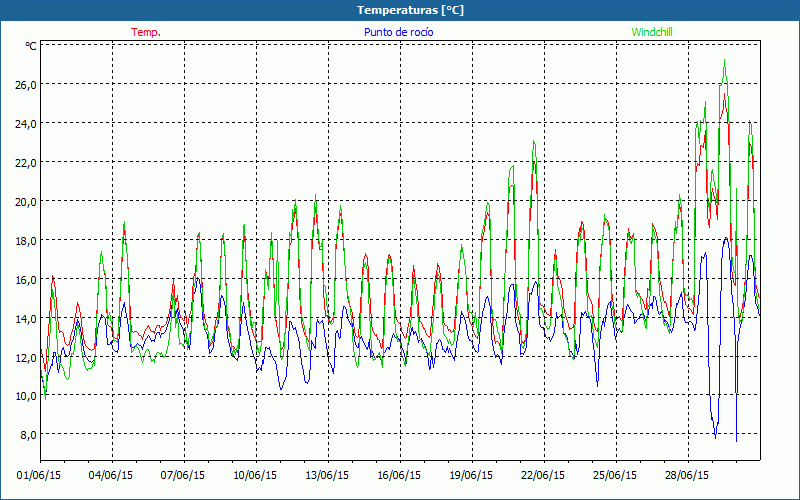
Task: Click the 16/06/15 date label
Action: click(399, 475)
